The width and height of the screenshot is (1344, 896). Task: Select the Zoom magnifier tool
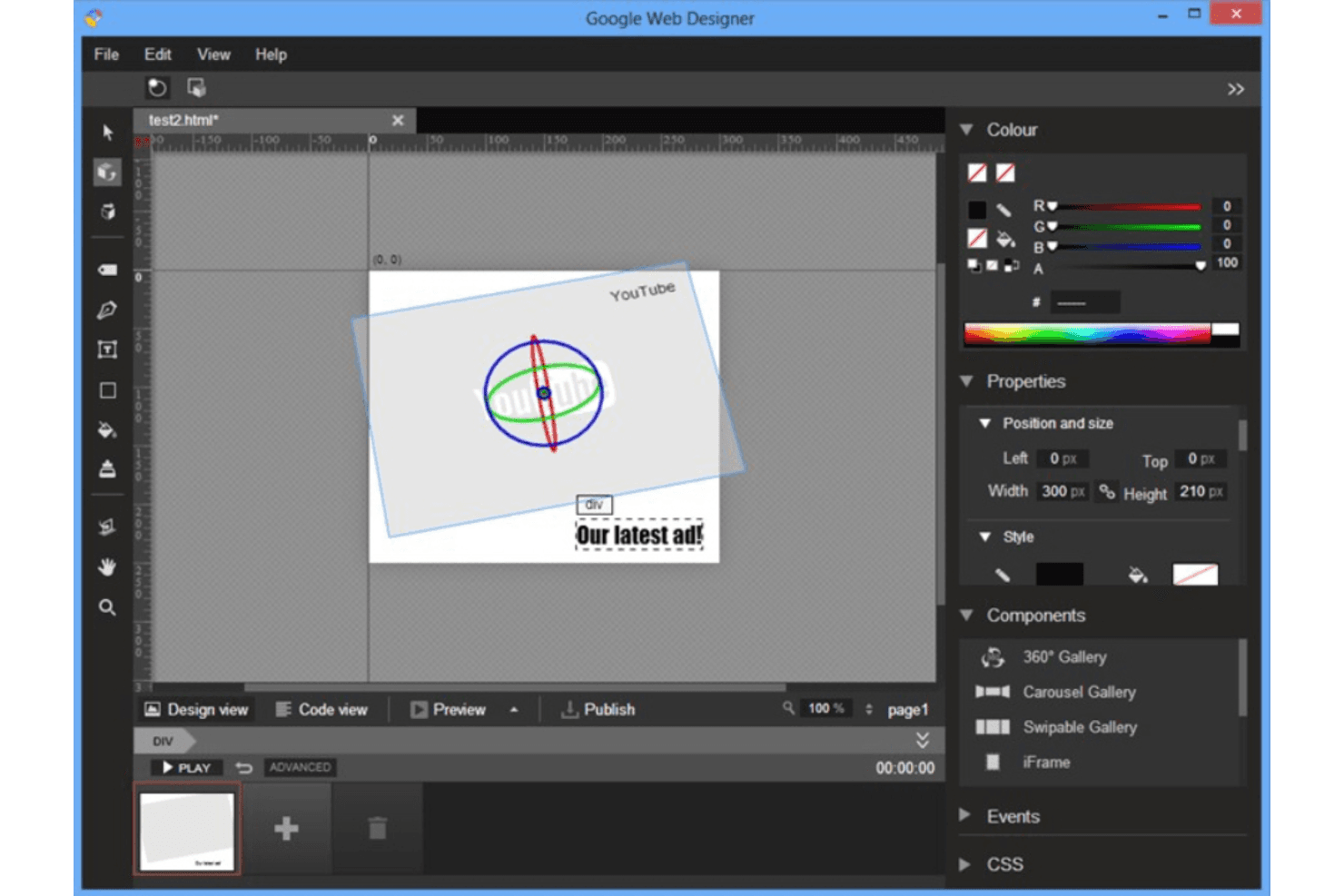(107, 607)
